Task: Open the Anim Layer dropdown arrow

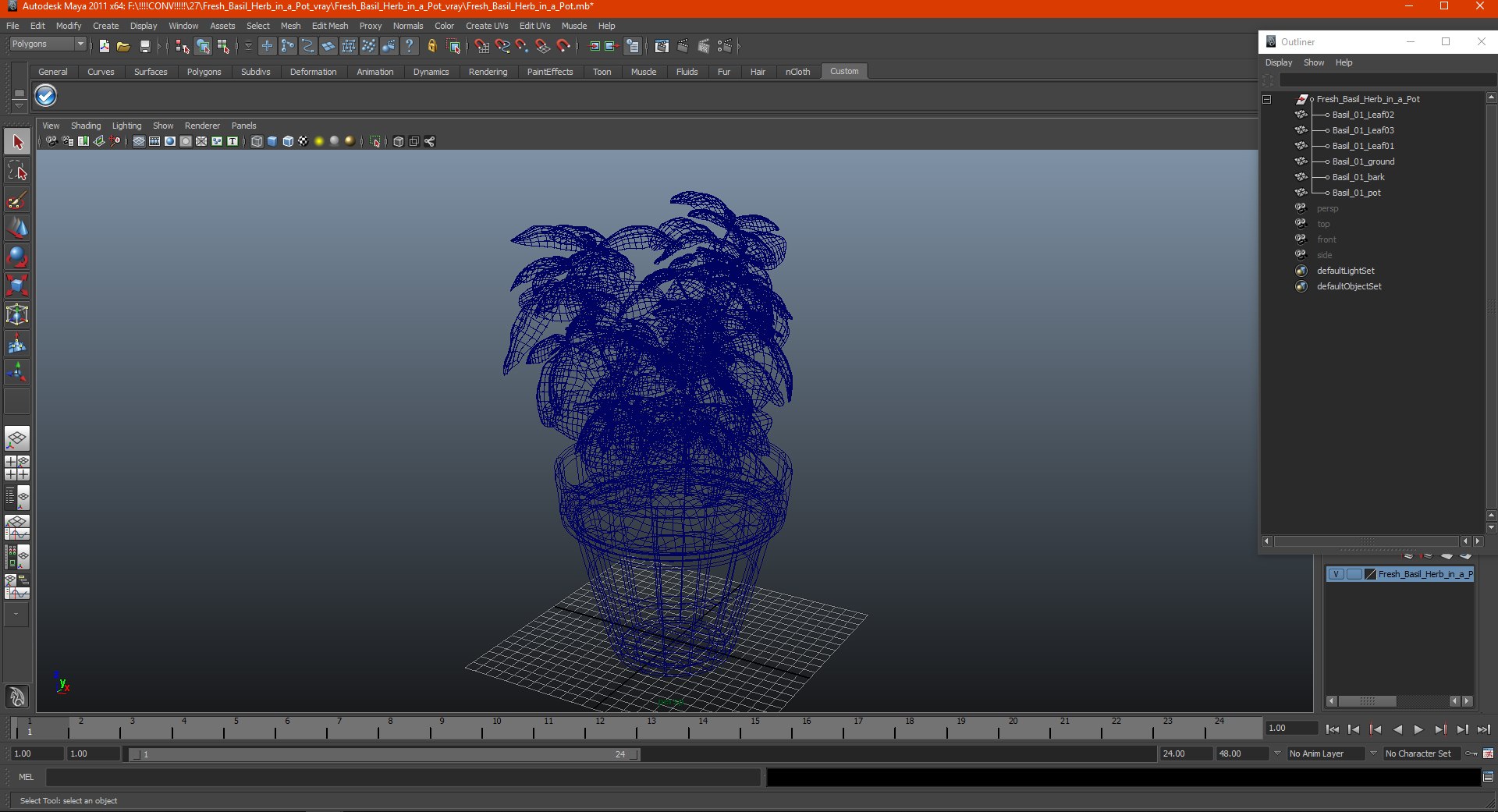Action: (1277, 753)
